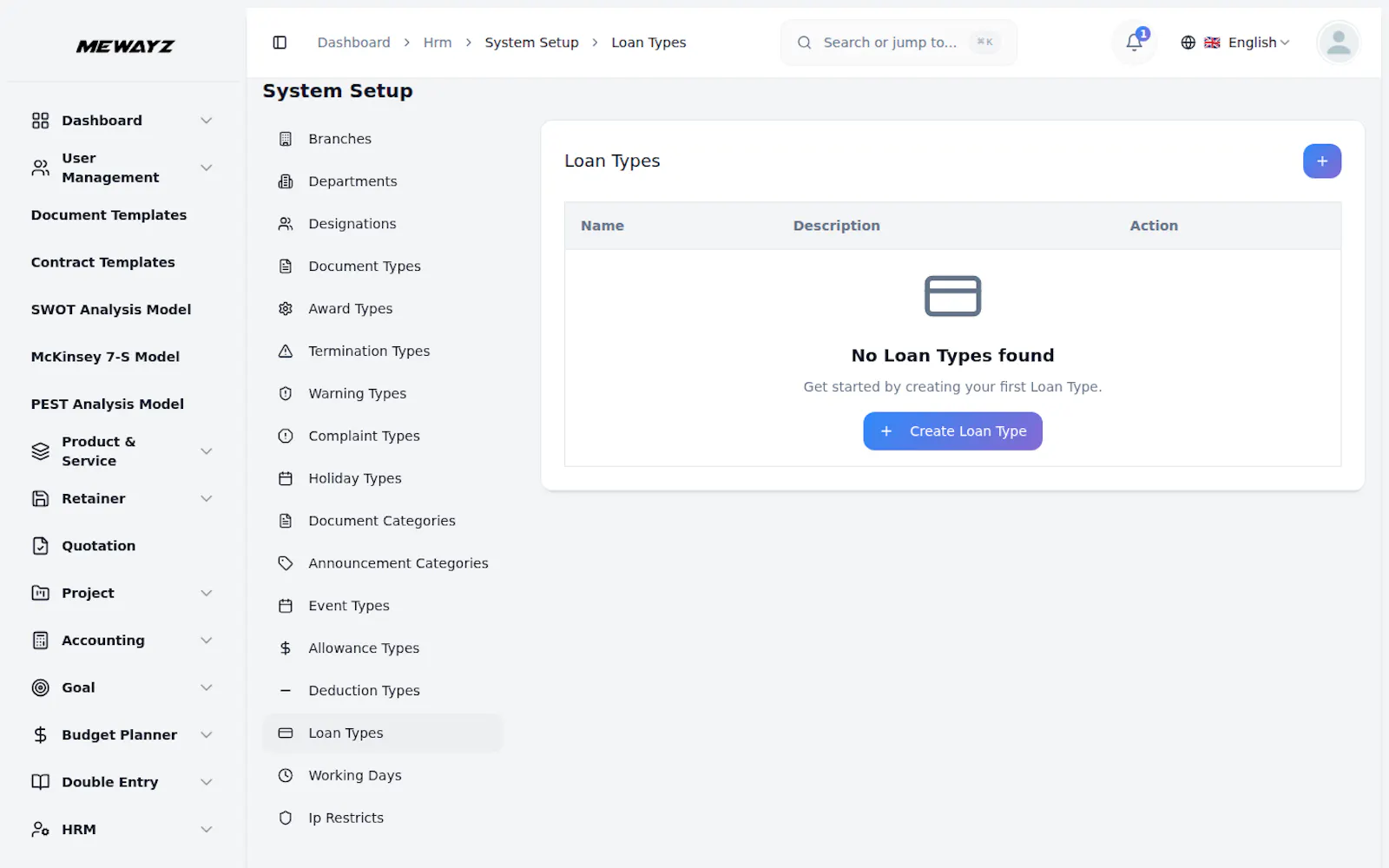
Task: Click the Deduction Types minus icon
Action: tap(286, 691)
